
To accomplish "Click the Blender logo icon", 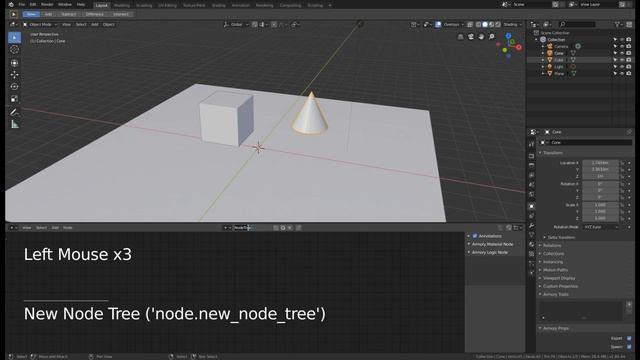I will 11,4.
